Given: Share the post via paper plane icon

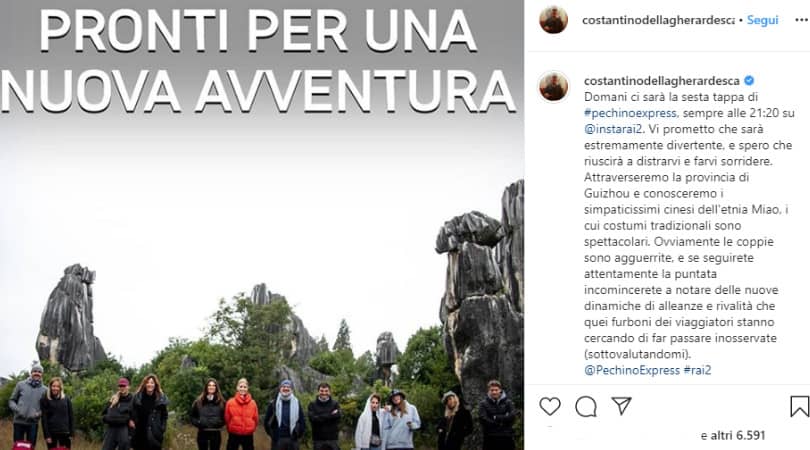Looking at the screenshot, I should tap(621, 406).
